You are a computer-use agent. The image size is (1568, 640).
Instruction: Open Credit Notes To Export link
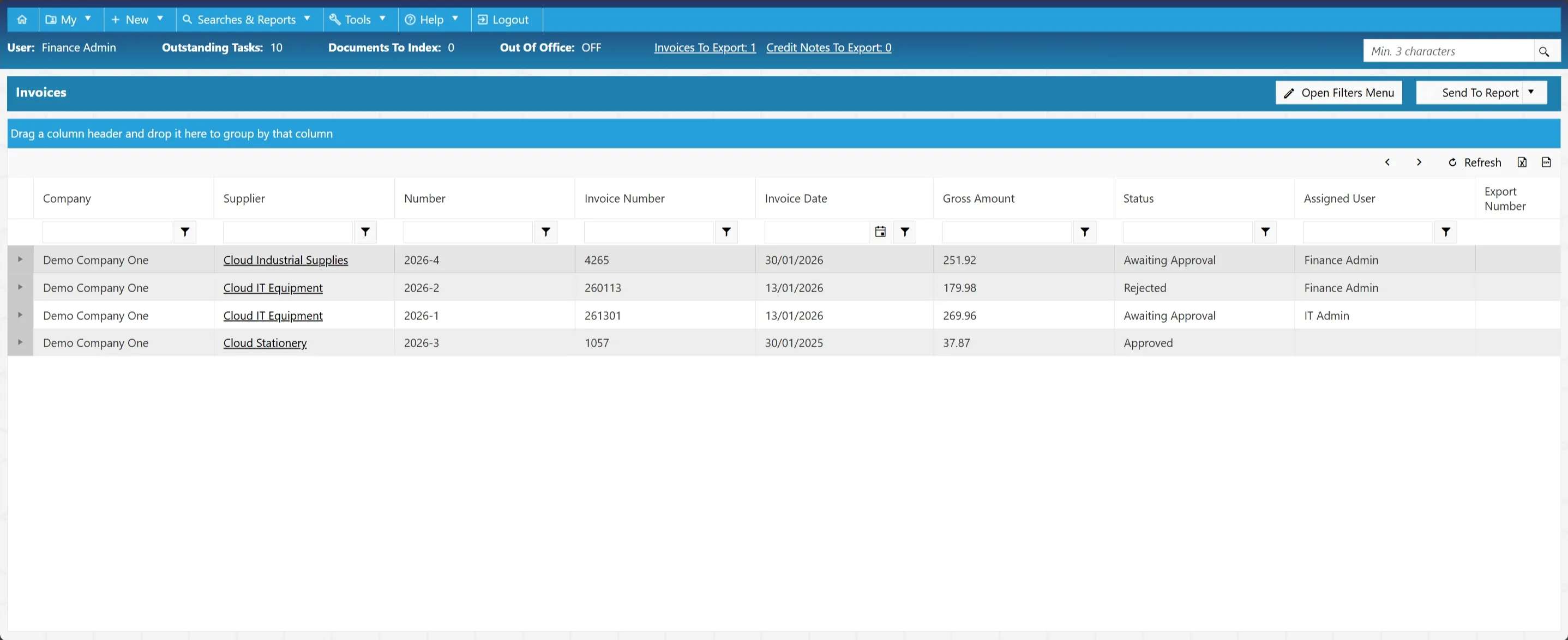828,47
